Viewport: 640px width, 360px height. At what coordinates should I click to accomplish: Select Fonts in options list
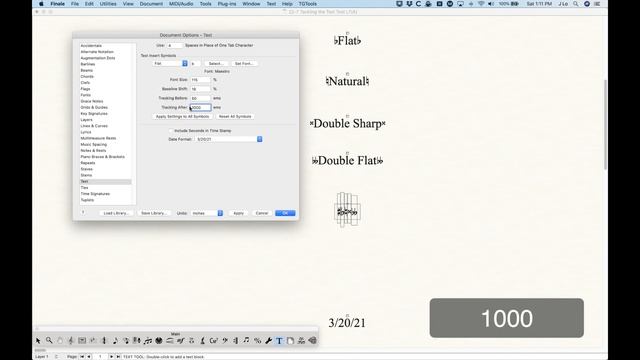click(86, 95)
